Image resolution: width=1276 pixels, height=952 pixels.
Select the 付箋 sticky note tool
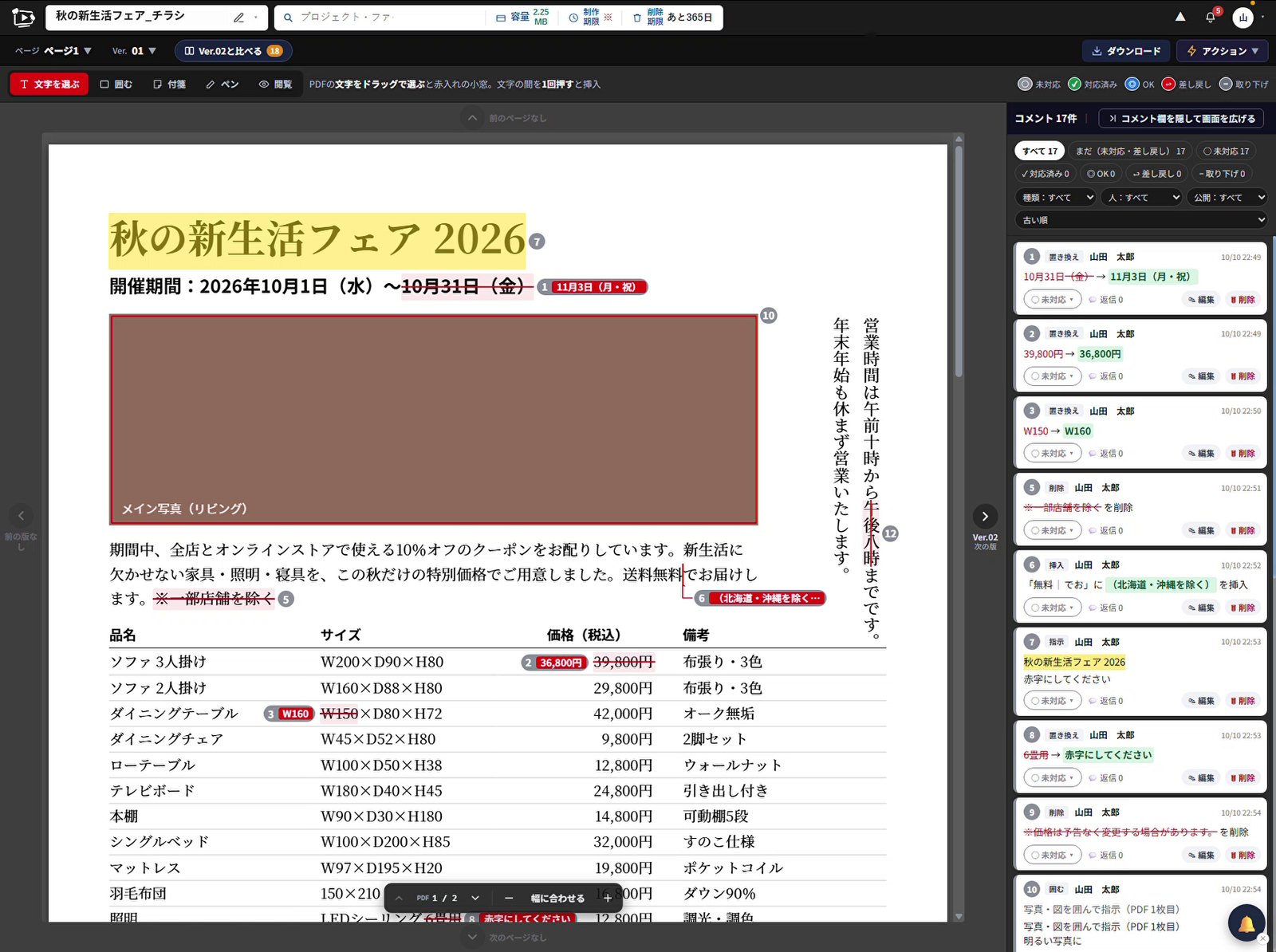[169, 84]
